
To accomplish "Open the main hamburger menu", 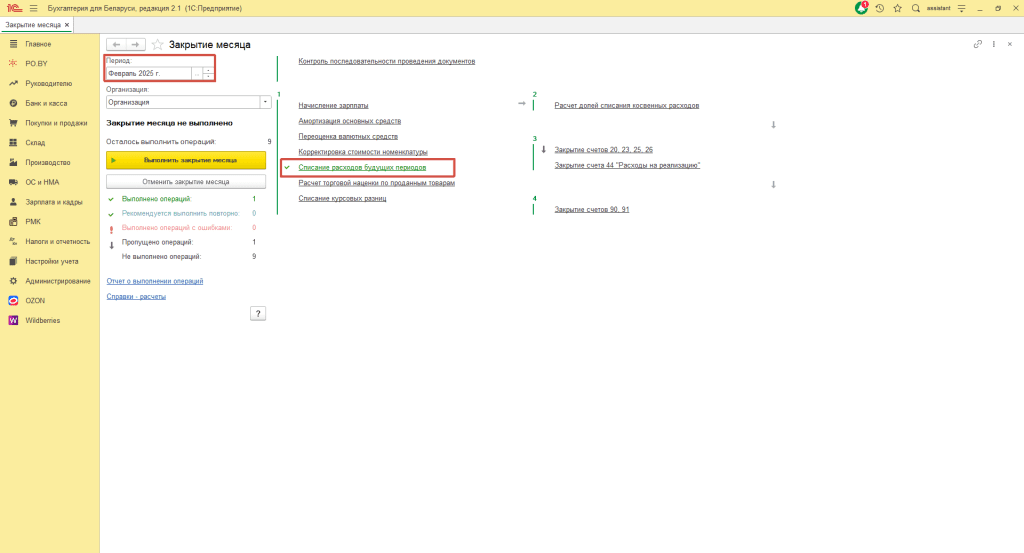I will pos(33,8).
